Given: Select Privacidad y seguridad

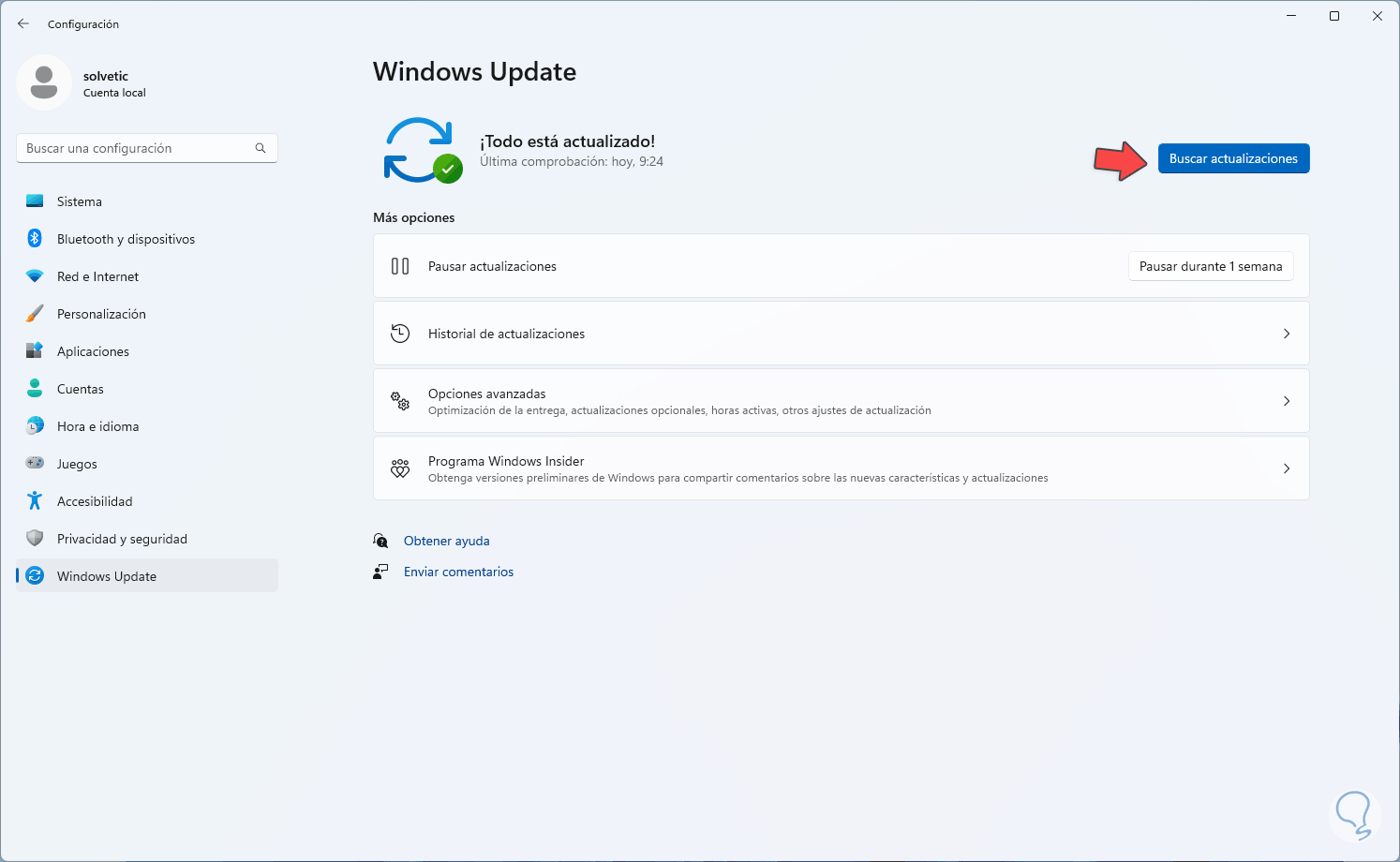Looking at the screenshot, I should click(x=147, y=539).
